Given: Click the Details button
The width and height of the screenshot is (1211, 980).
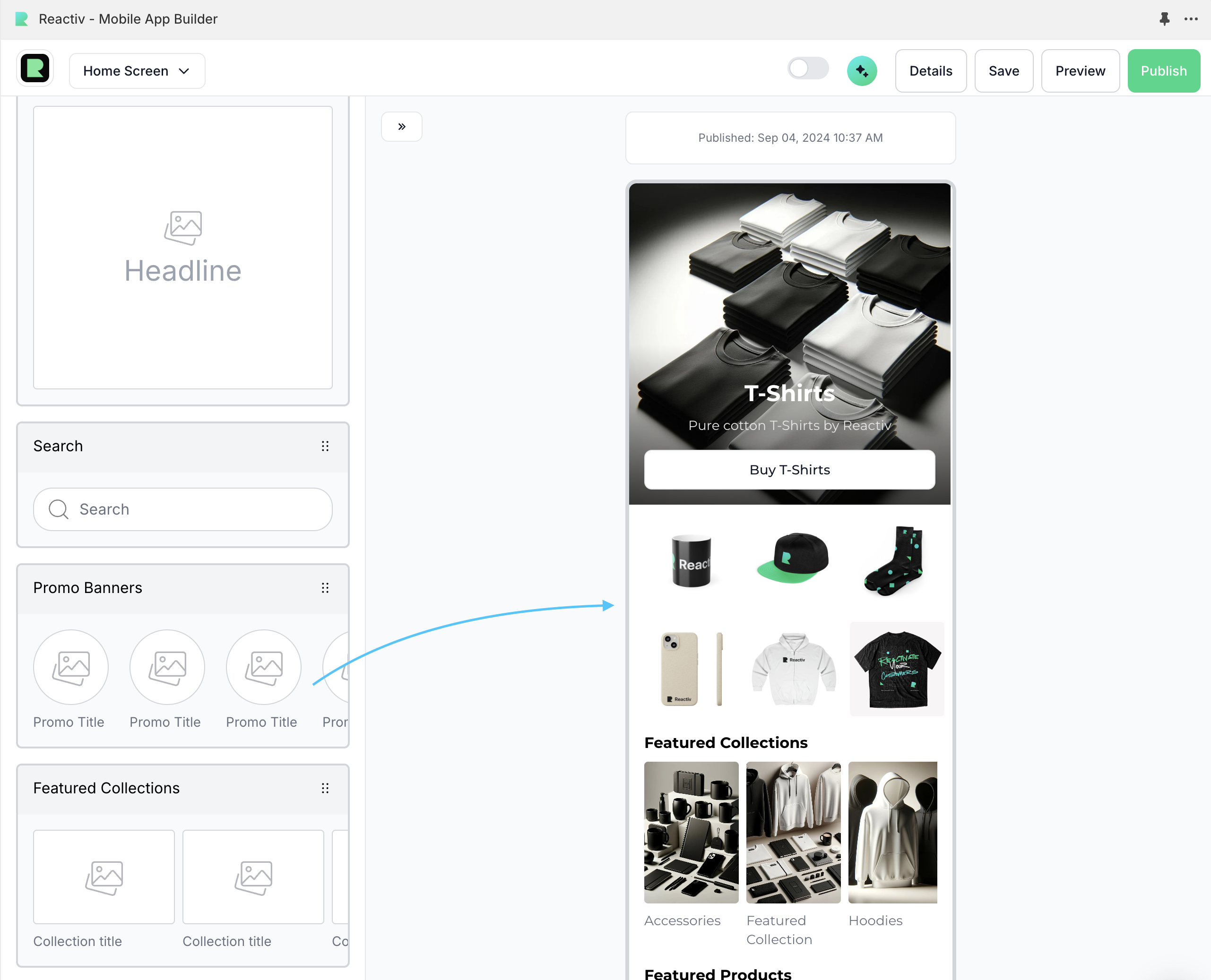Looking at the screenshot, I should (x=930, y=70).
